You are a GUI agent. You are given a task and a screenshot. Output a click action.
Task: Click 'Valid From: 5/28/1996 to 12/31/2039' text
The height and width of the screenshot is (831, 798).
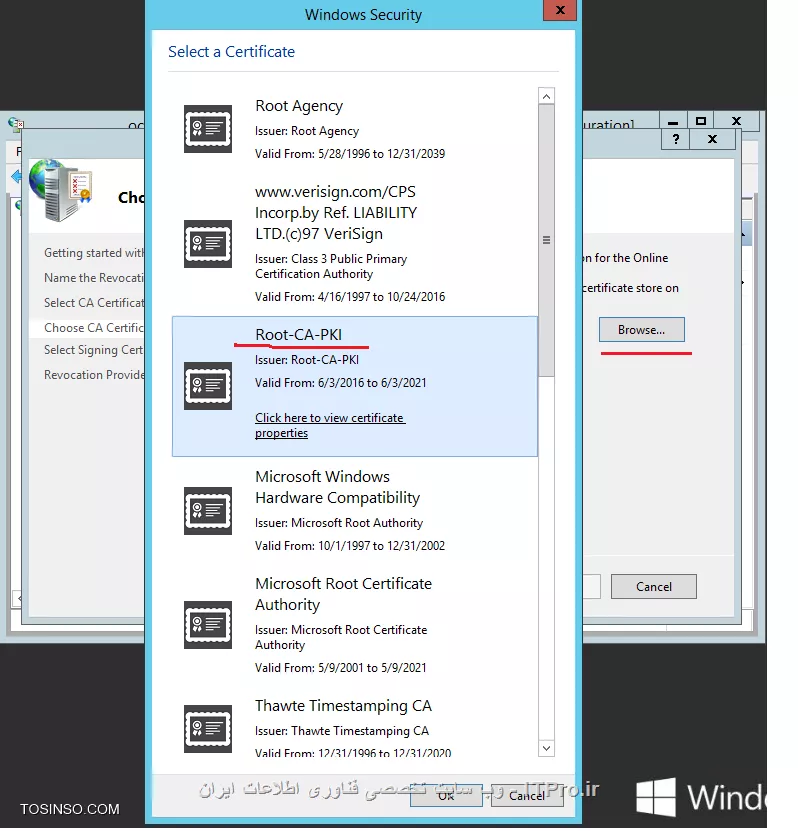(x=350, y=154)
